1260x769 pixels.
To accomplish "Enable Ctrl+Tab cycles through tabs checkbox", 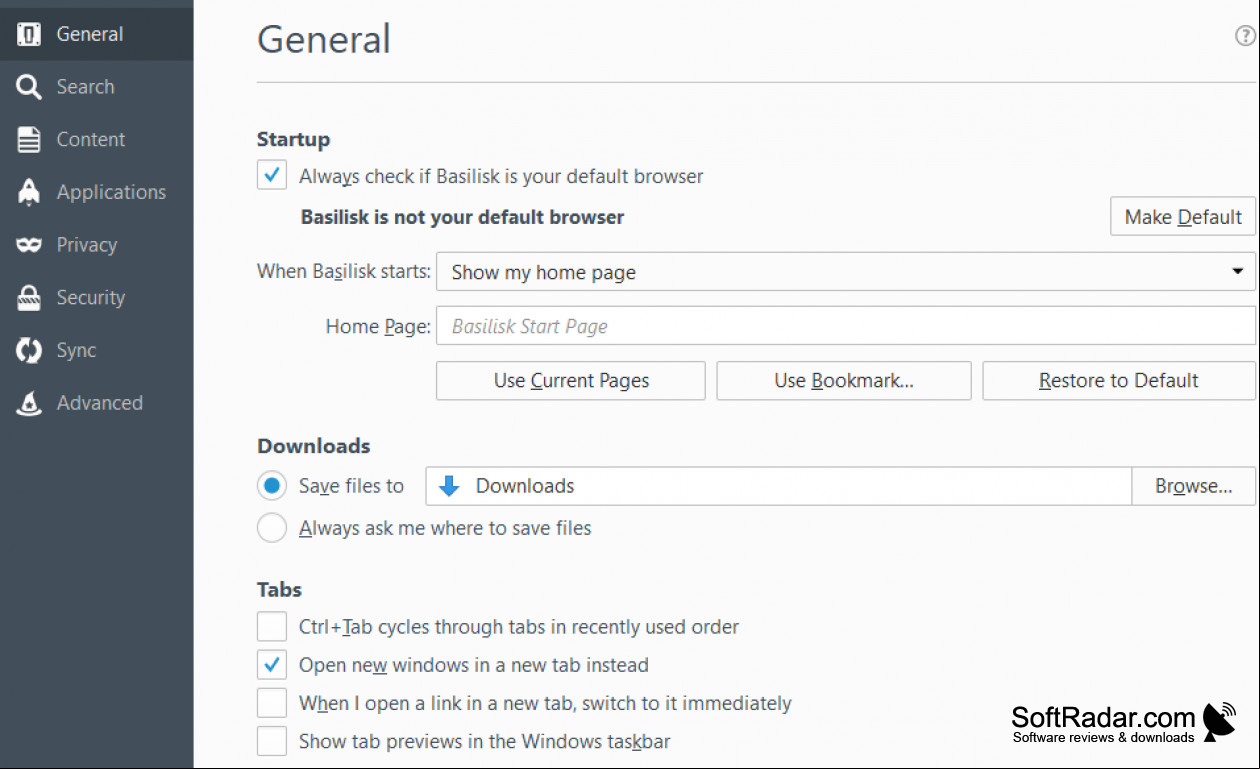I will (272, 627).
